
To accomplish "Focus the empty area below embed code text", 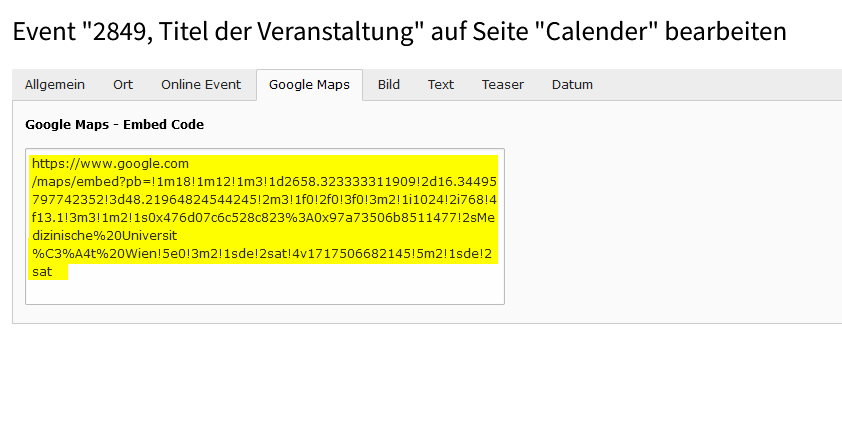I will (x=265, y=291).
